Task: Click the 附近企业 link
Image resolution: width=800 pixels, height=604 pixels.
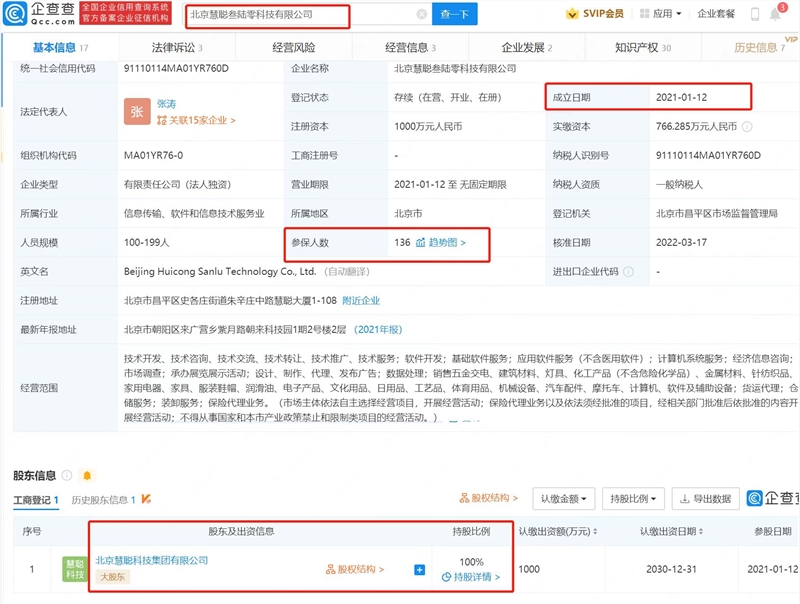Action: click(x=361, y=300)
